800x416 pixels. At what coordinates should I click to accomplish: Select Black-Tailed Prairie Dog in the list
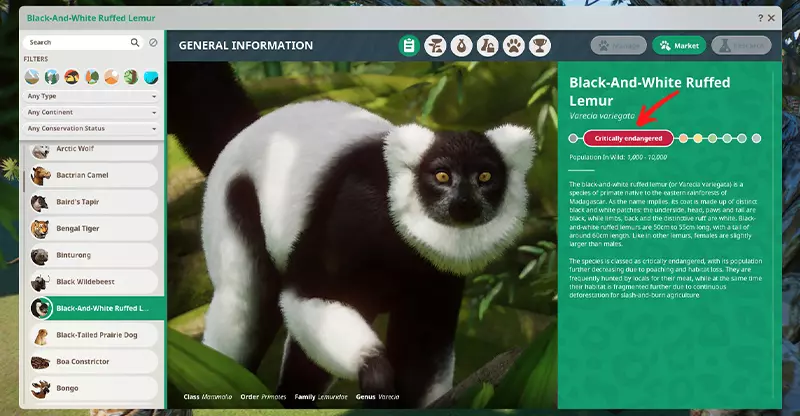pyautogui.click(x=93, y=335)
